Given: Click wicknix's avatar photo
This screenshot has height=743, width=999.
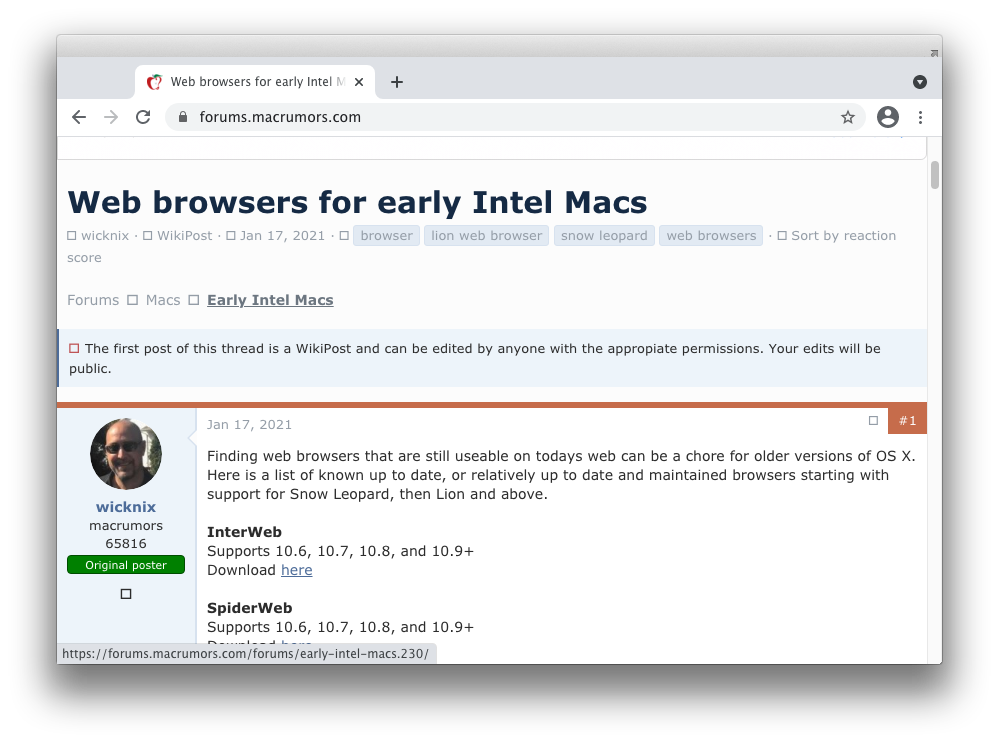Looking at the screenshot, I should (x=126, y=454).
